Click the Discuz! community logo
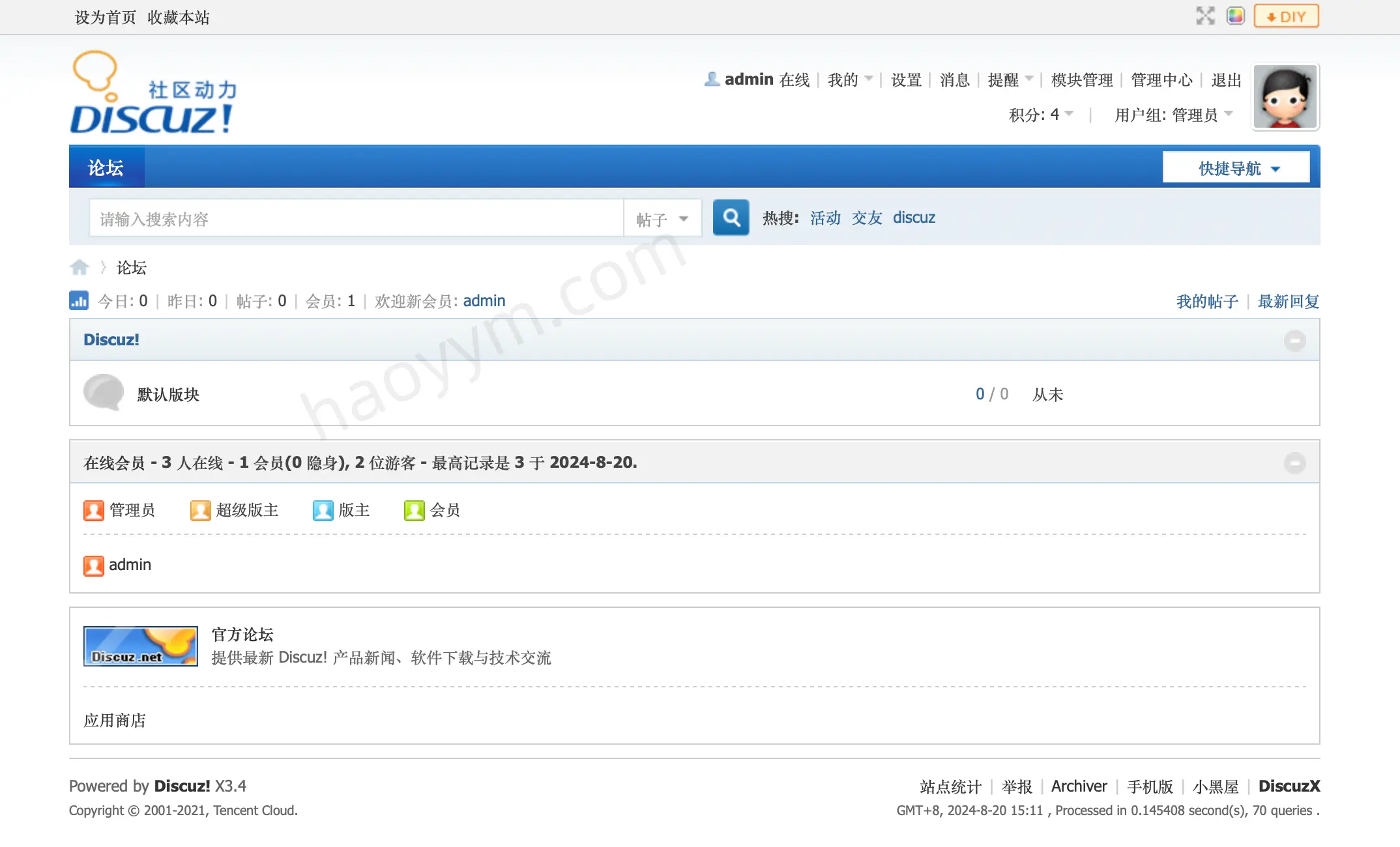Screen dimensions: 1400x847 click(x=153, y=93)
